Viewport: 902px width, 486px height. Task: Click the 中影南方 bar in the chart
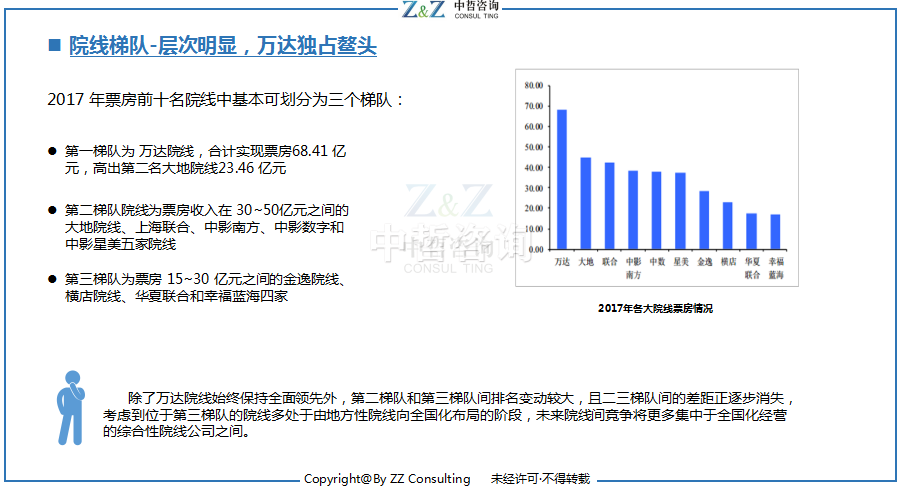[x=633, y=210]
